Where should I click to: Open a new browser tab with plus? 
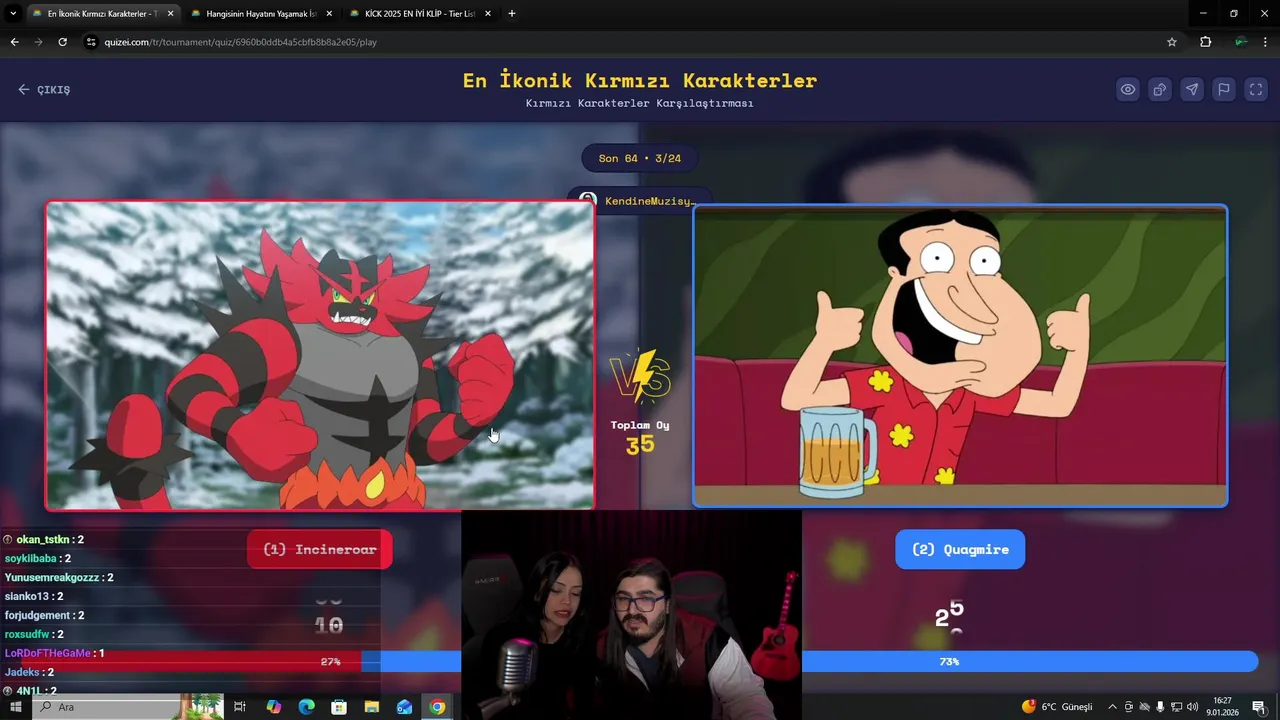click(512, 13)
